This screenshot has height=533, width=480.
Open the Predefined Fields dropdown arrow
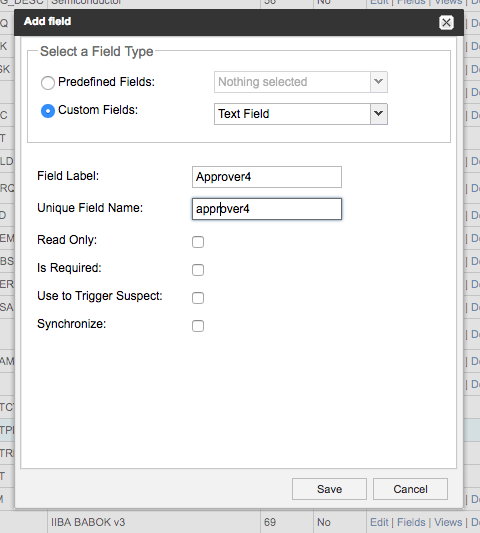[x=378, y=82]
